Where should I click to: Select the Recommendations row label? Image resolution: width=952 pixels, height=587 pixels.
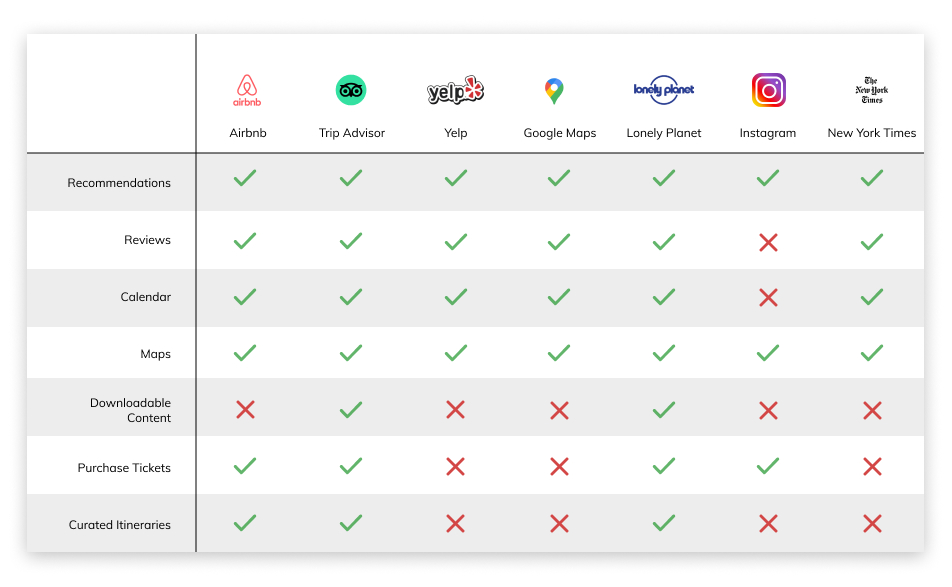tap(119, 183)
